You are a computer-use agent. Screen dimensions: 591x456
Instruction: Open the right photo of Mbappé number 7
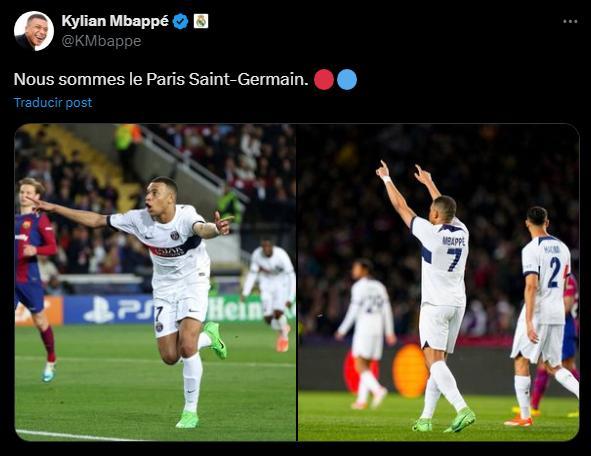(439, 282)
